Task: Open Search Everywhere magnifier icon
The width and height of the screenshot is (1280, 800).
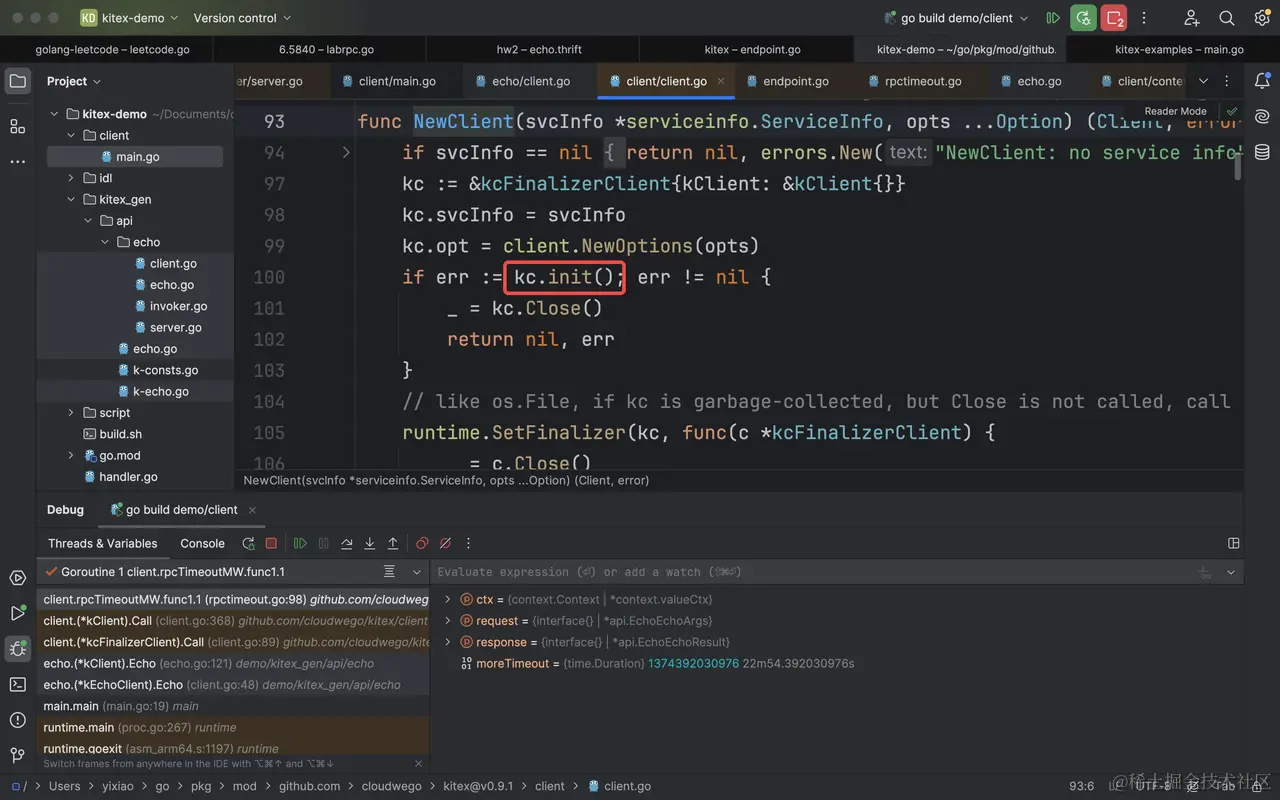Action: click(x=1227, y=18)
